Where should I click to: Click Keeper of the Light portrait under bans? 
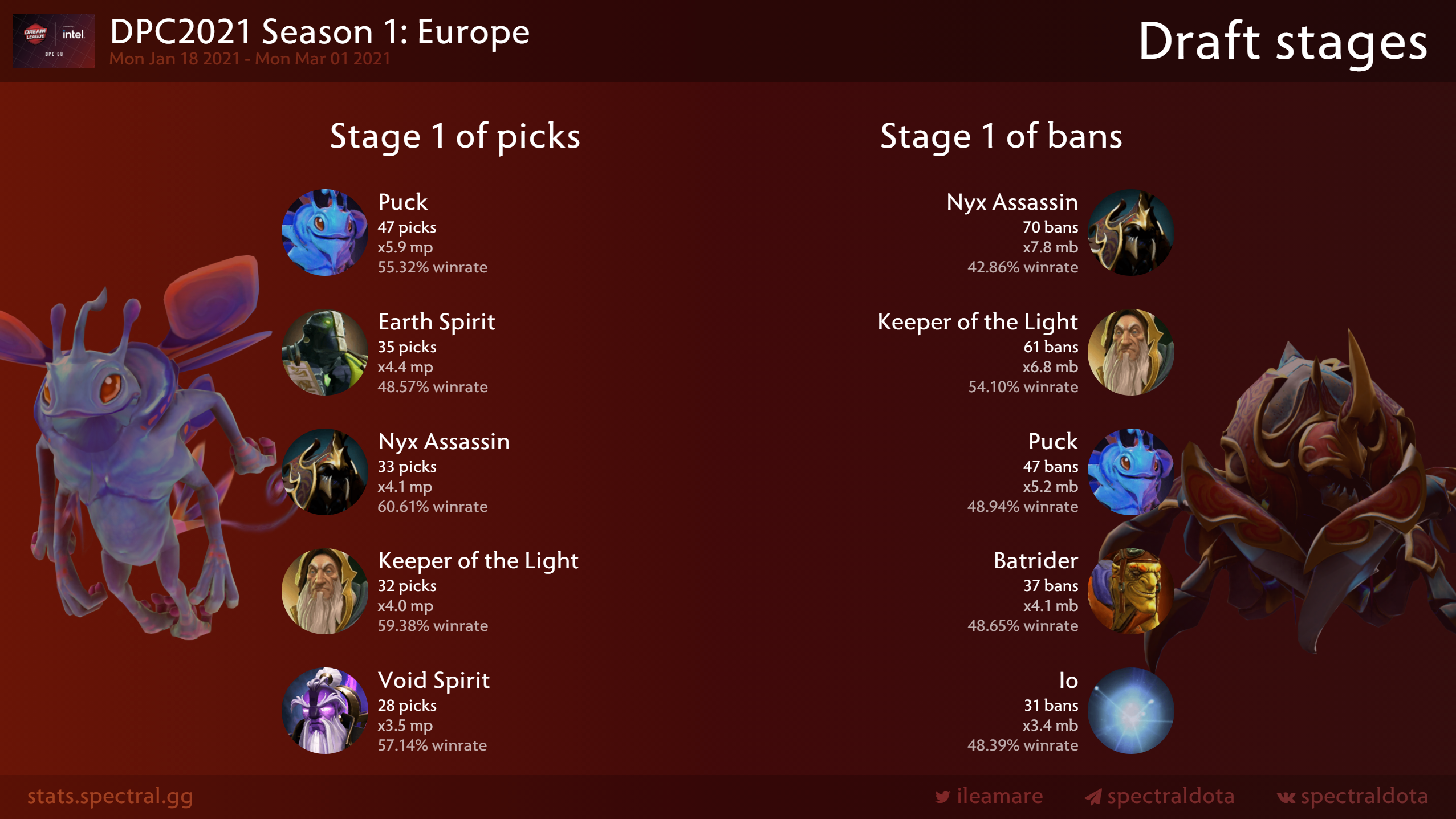coord(1131,352)
